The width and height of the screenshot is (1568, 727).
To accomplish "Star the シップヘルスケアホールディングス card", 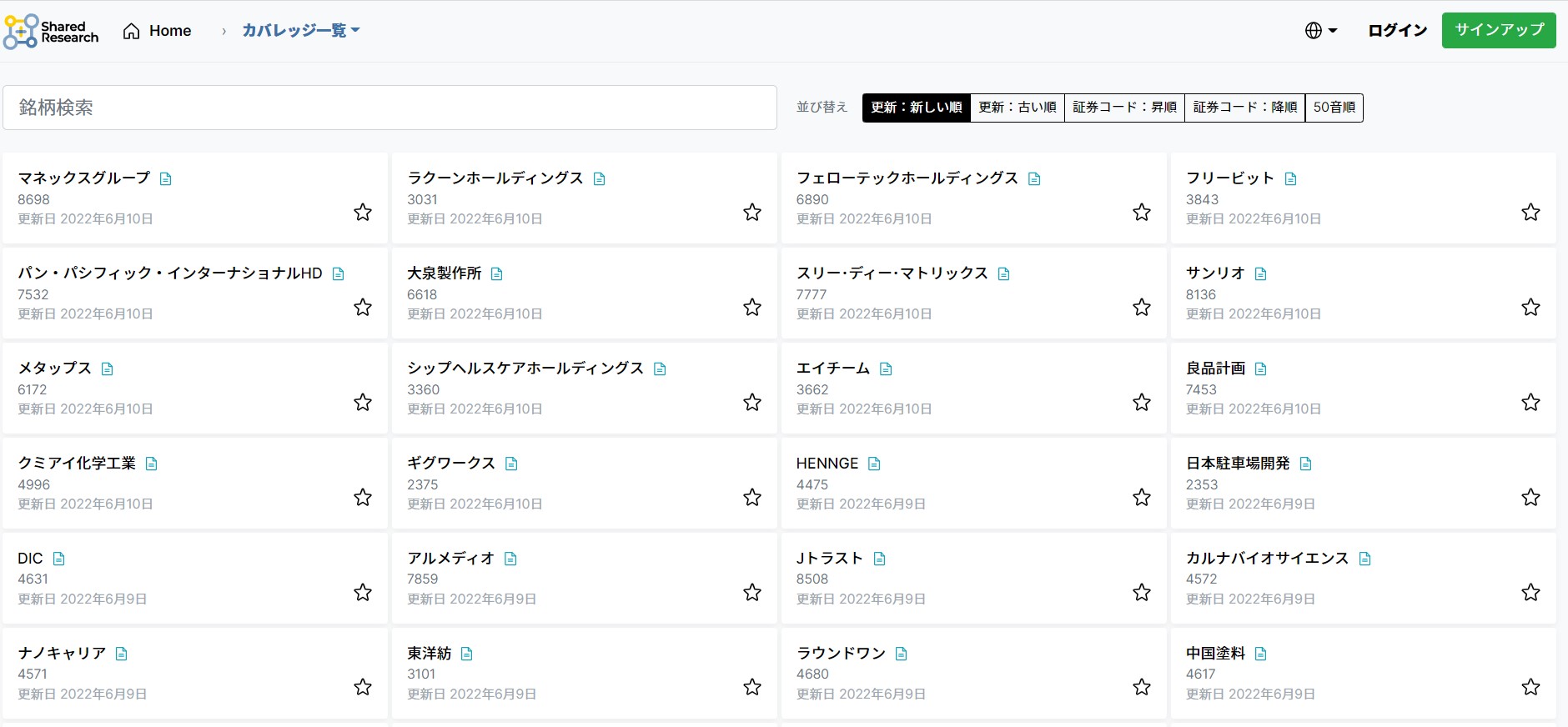I will 752,402.
